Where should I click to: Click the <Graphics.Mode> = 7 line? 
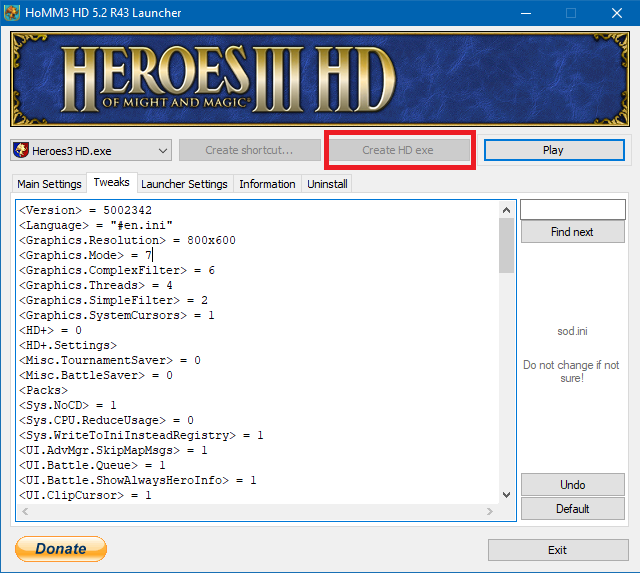pyautogui.click(x=85, y=255)
